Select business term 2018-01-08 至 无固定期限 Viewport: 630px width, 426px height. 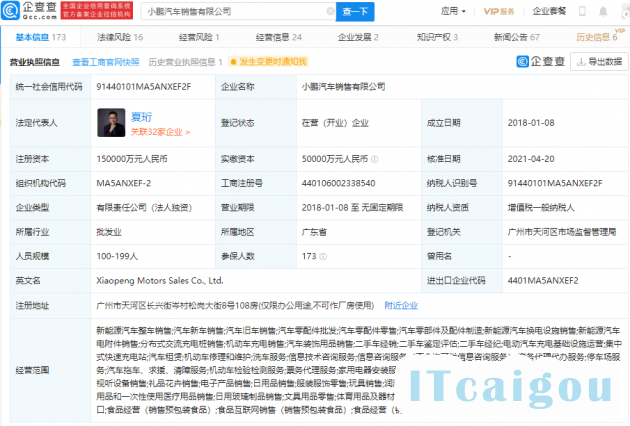point(352,208)
